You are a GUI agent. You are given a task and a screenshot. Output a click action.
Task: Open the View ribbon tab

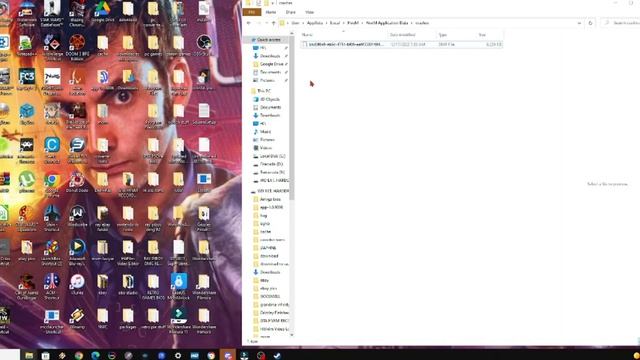[x=309, y=12]
